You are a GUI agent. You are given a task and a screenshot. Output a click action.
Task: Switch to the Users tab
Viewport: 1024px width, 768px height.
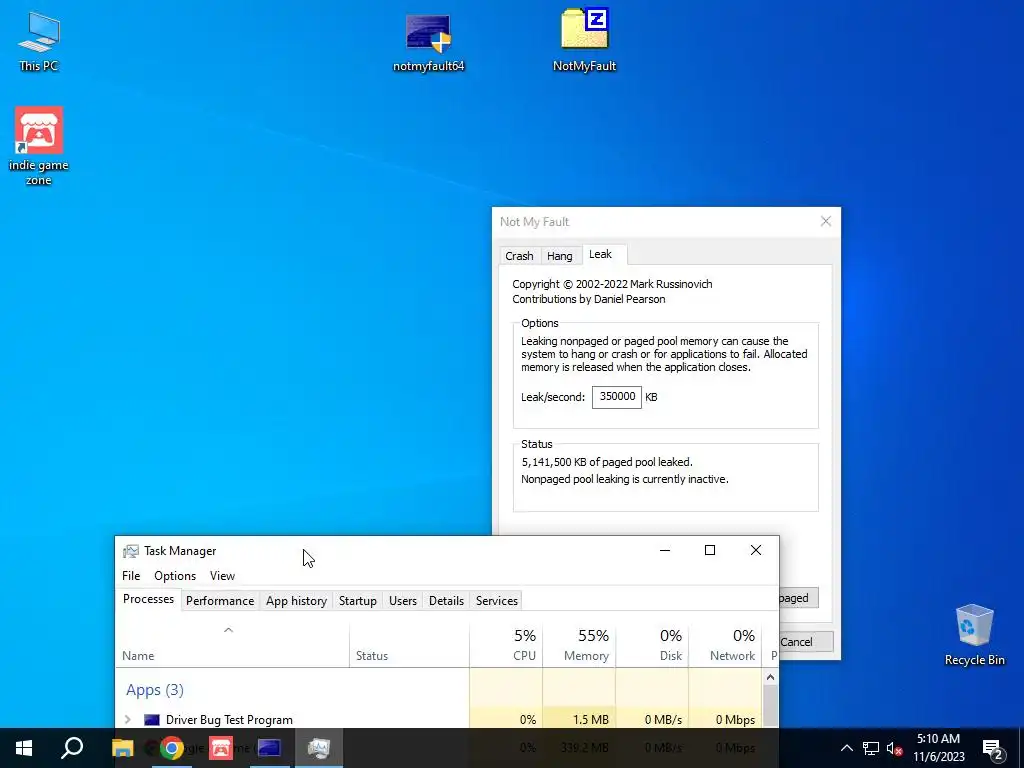coord(403,601)
